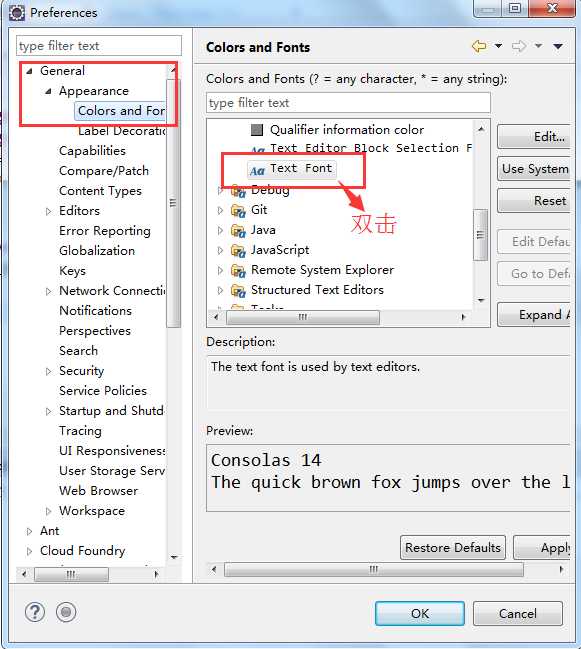The image size is (581, 649).
Task: Click the round record button beside the help icon
Action: tap(66, 612)
